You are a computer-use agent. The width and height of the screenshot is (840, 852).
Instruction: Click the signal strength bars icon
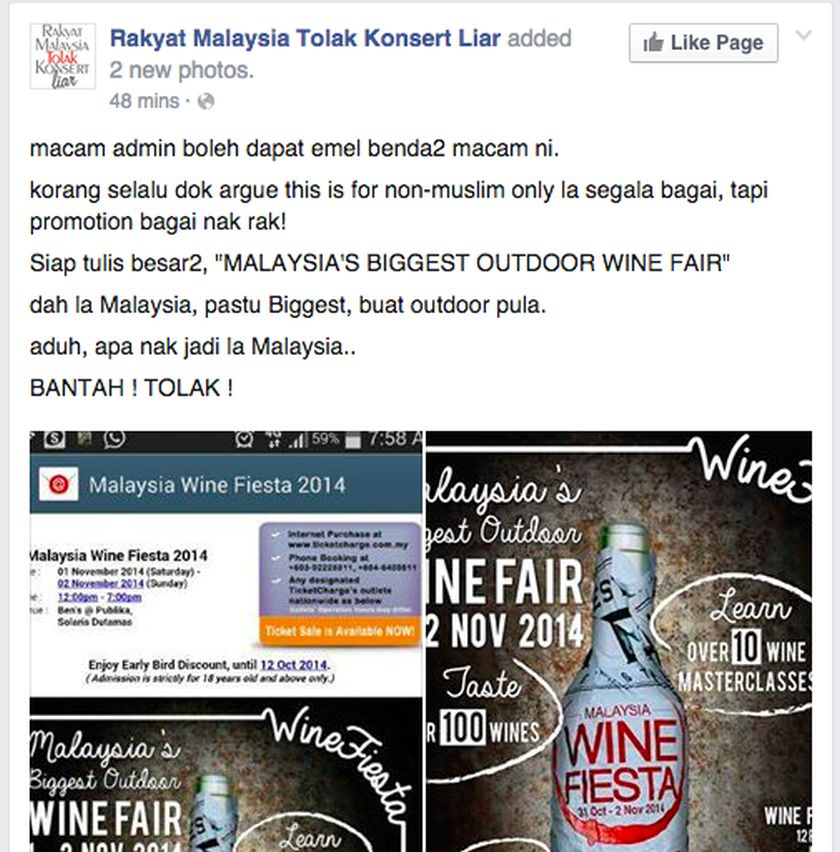click(297, 440)
